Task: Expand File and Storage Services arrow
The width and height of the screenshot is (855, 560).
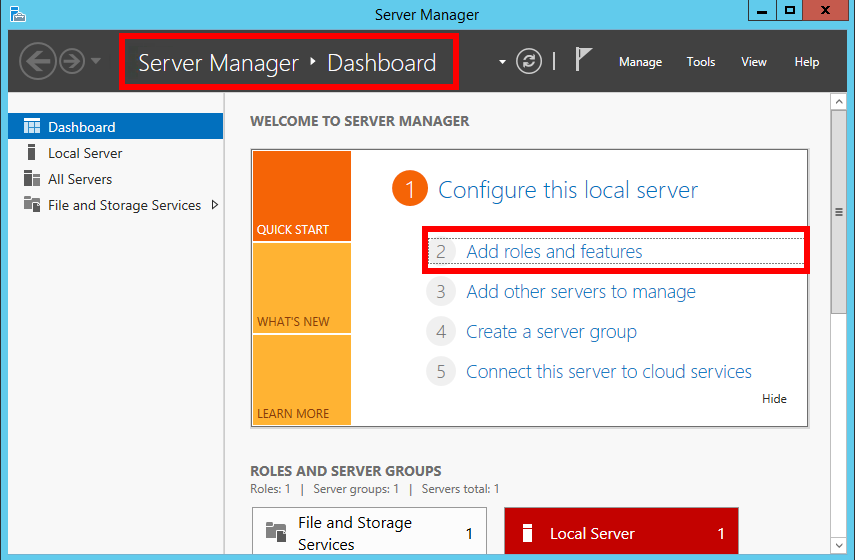Action: [x=214, y=205]
